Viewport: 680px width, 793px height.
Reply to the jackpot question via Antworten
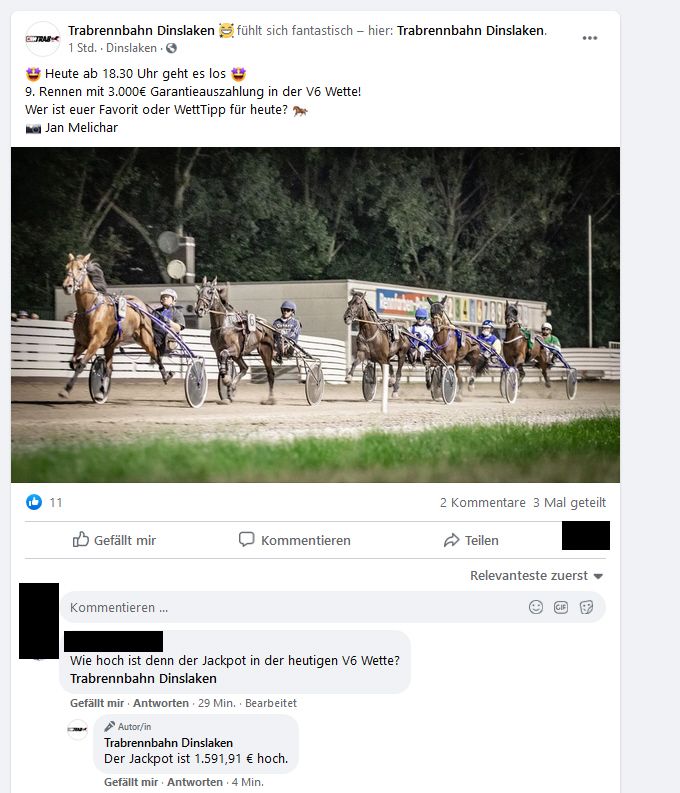[161, 703]
